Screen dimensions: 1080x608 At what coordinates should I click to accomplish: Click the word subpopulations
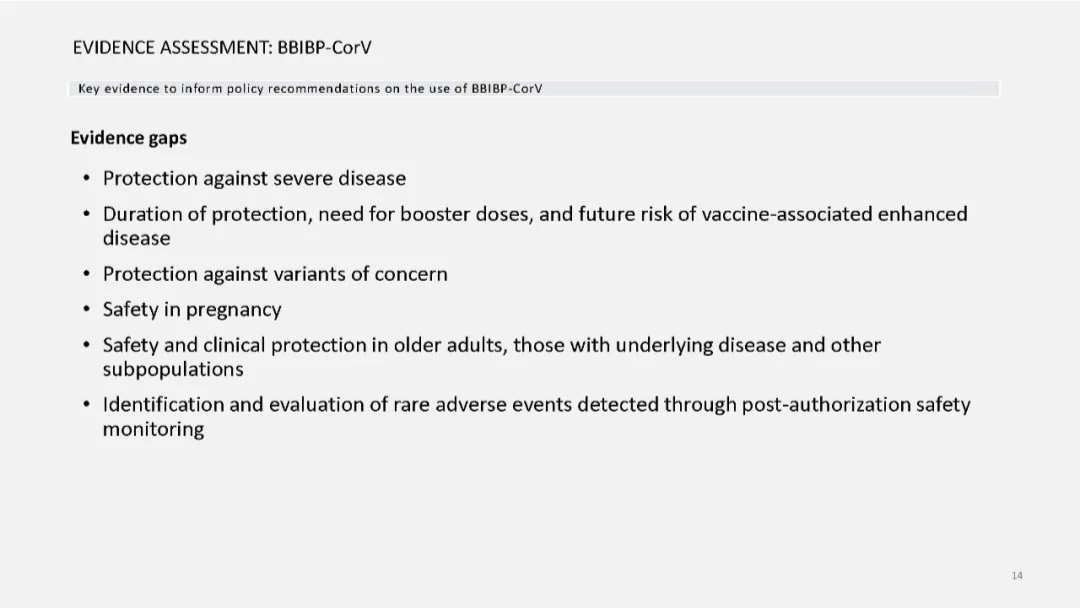[173, 369]
